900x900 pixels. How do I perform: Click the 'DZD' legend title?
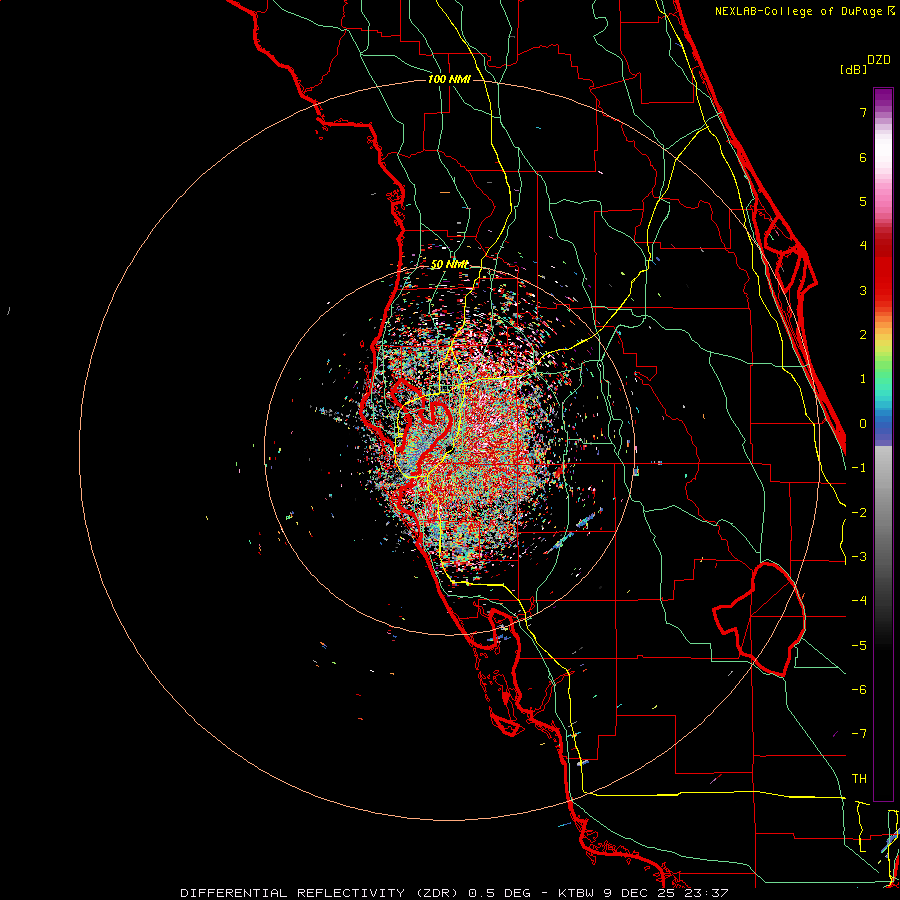(879, 60)
